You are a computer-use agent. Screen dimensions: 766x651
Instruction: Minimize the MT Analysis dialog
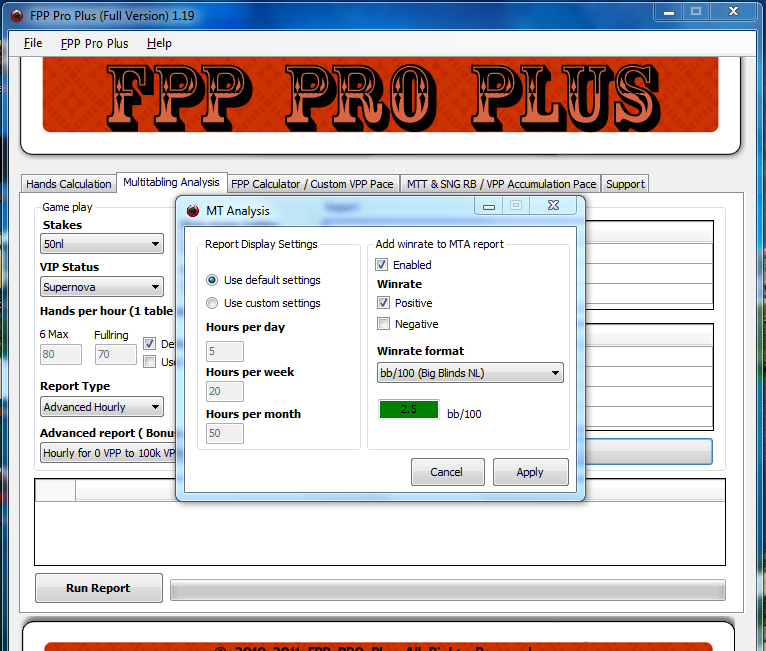489,206
